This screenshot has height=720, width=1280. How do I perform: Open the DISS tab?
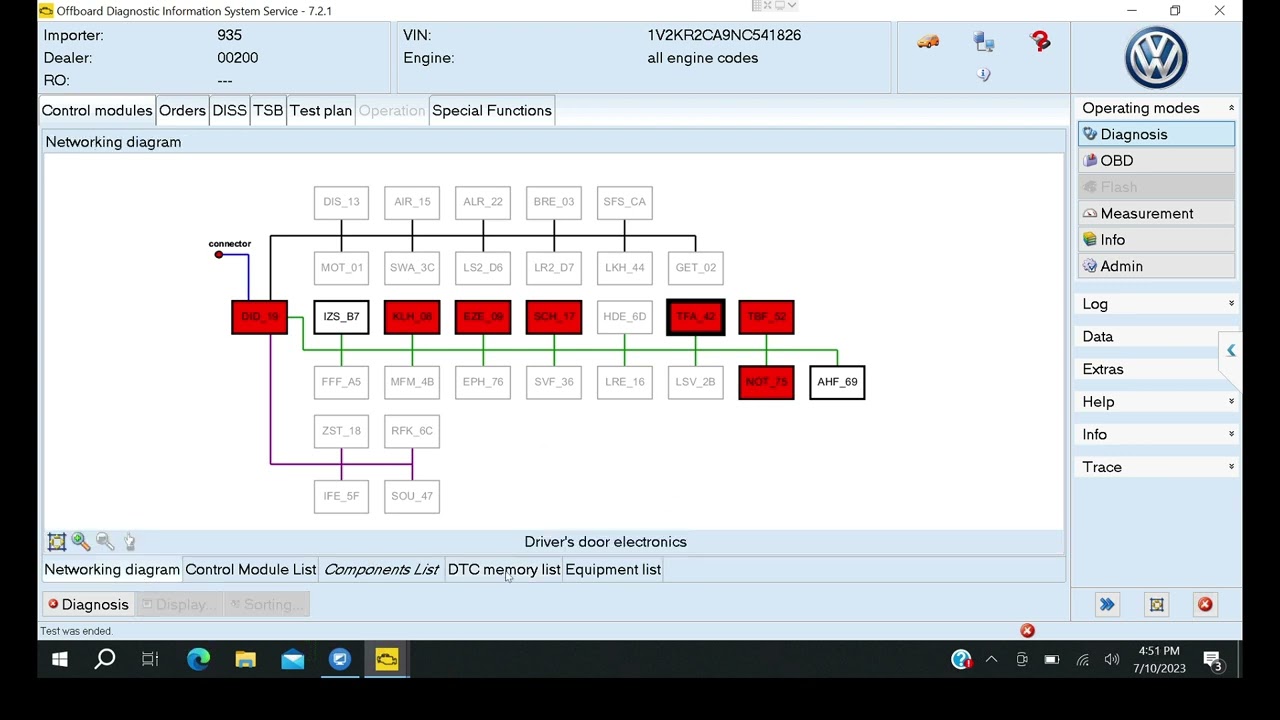tap(229, 110)
